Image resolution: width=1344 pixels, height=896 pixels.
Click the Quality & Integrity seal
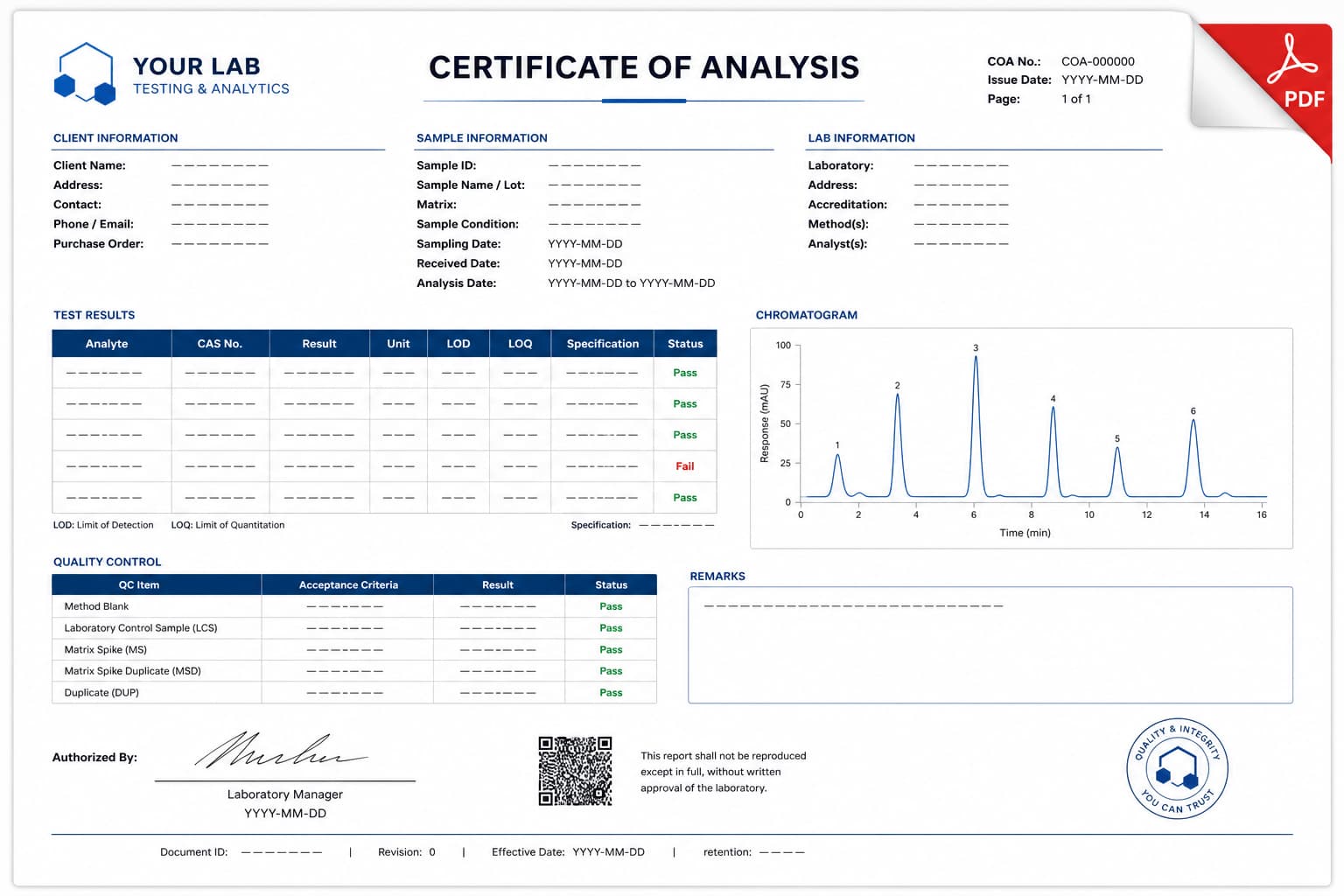[1177, 769]
